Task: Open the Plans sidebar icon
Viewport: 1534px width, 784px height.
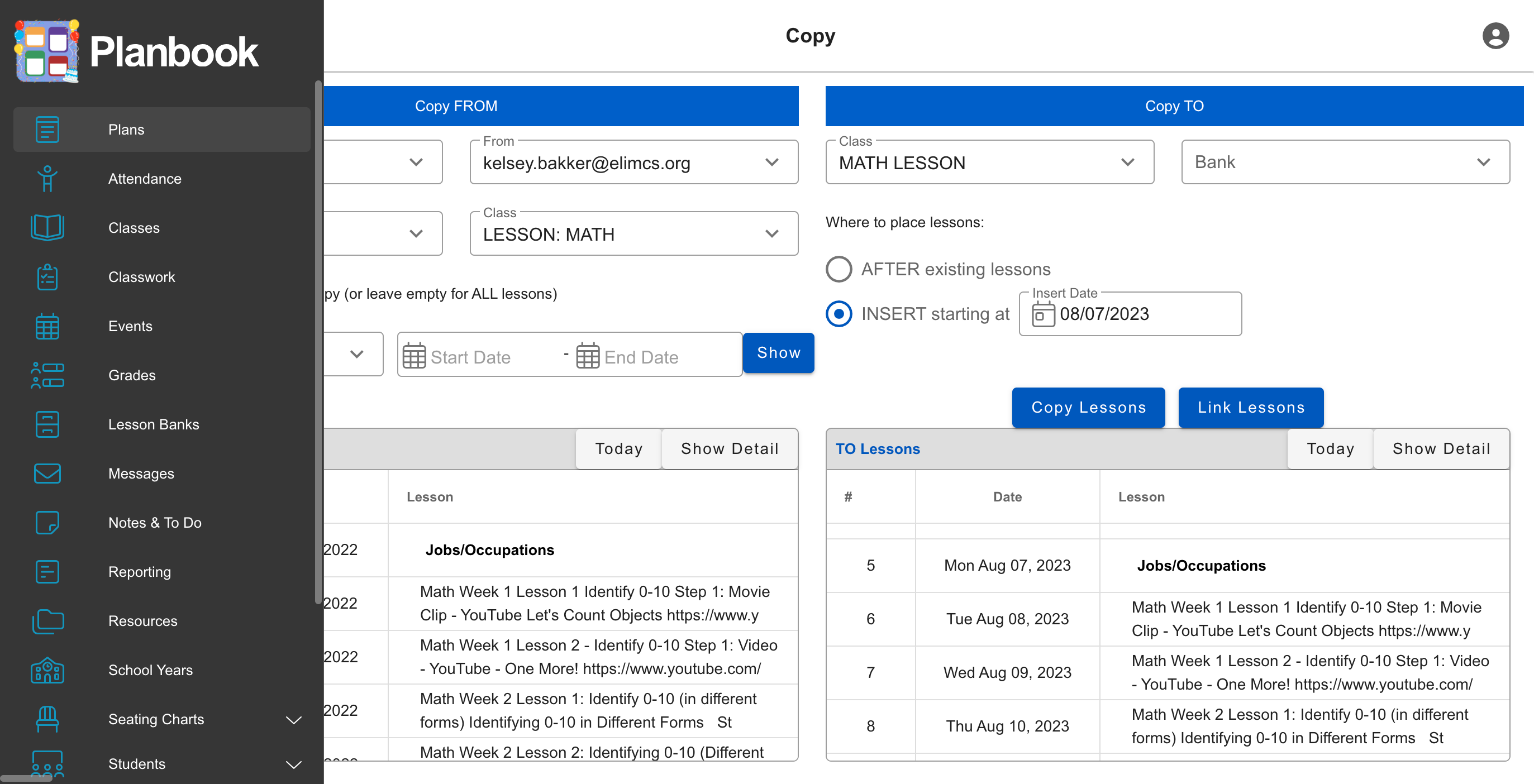Action: (x=47, y=129)
